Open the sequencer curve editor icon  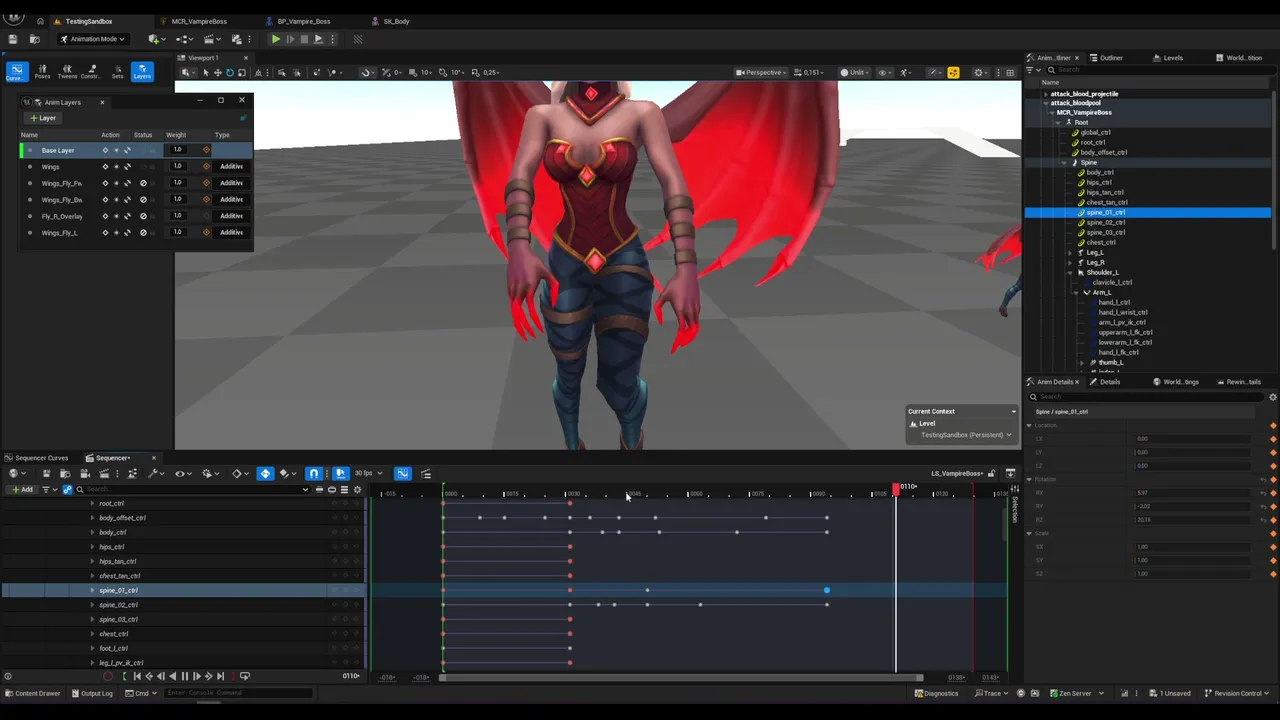tap(402, 474)
